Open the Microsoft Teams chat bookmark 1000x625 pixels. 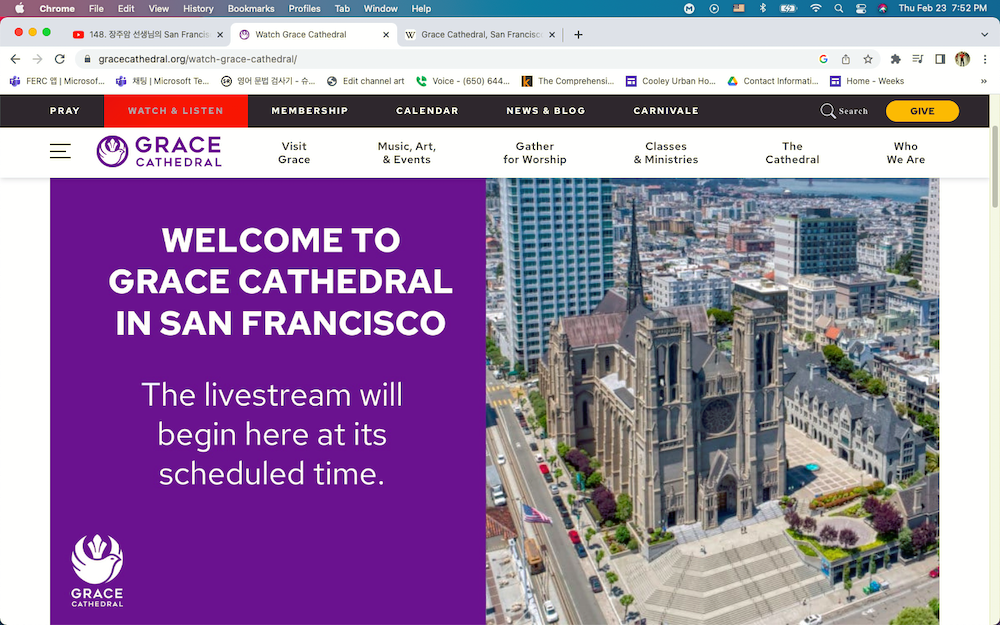pos(163,81)
